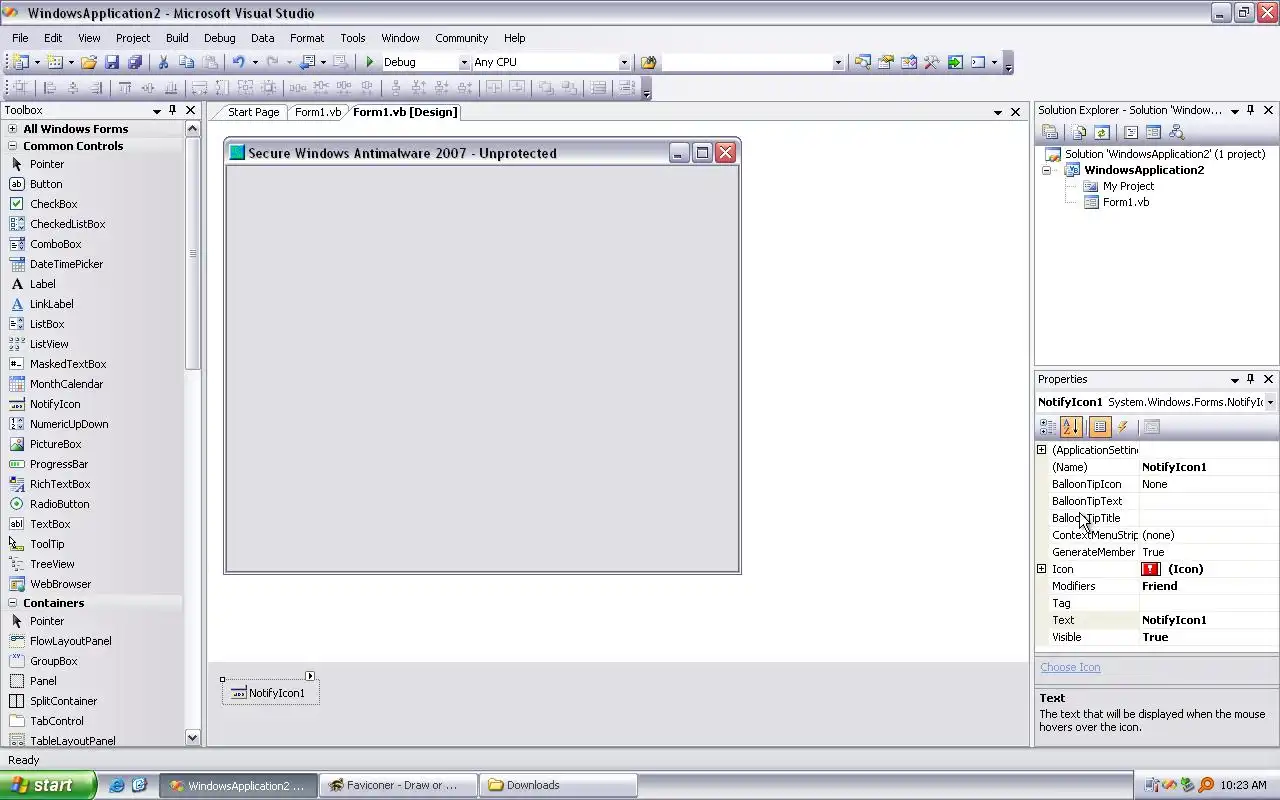The height and width of the screenshot is (800, 1280).
Task: Click View Designer icon in Solution Explorer
Action: [1153, 132]
